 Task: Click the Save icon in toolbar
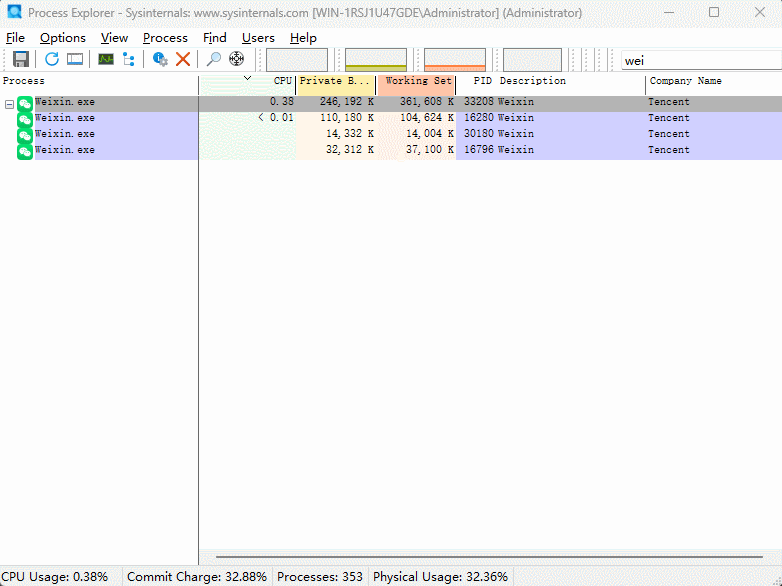click(x=20, y=60)
